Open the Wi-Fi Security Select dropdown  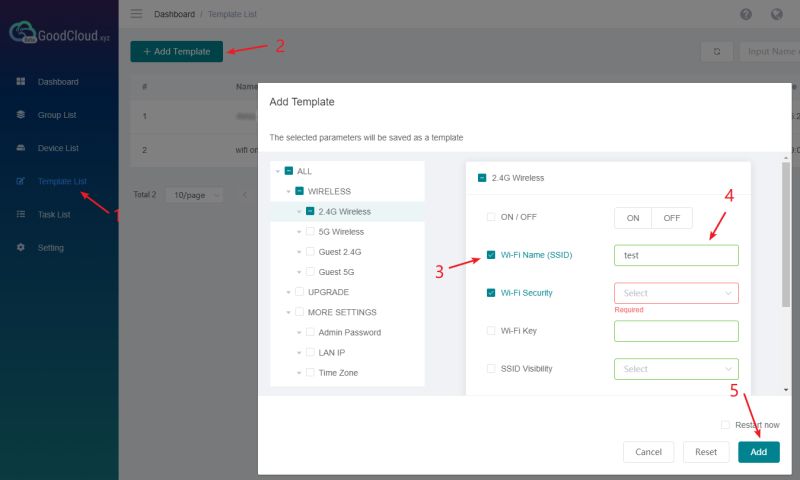click(676, 293)
